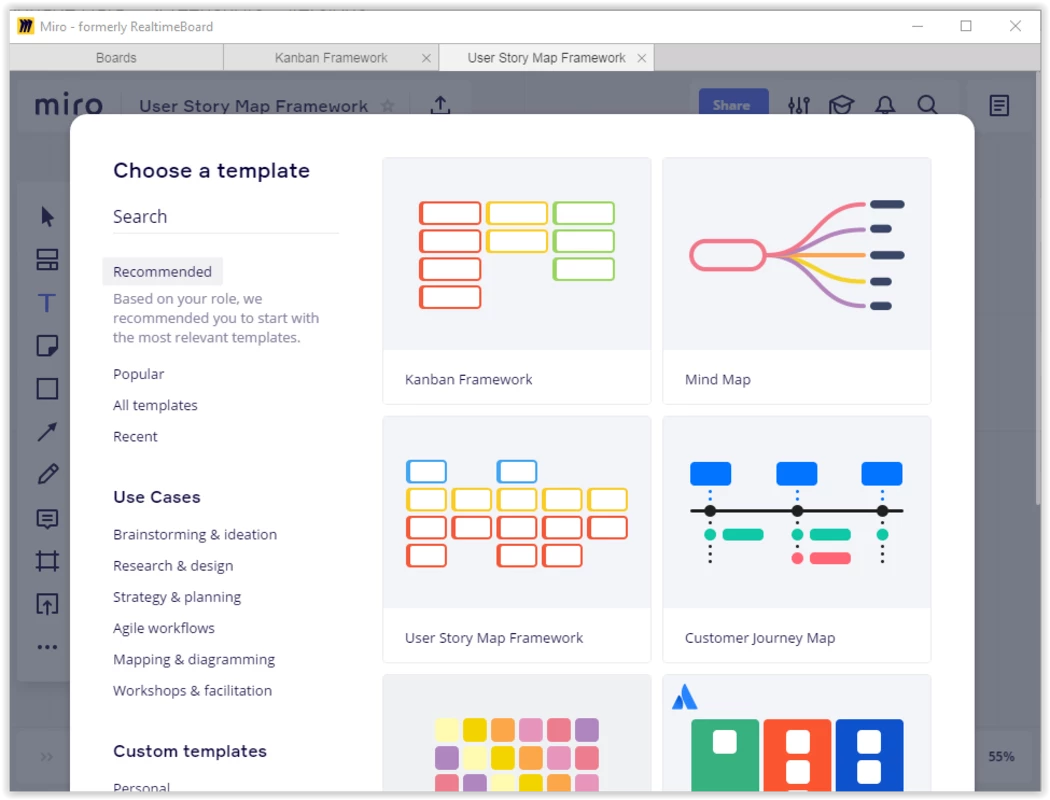
Task: Open the 55% zoom level control
Action: click(1001, 757)
